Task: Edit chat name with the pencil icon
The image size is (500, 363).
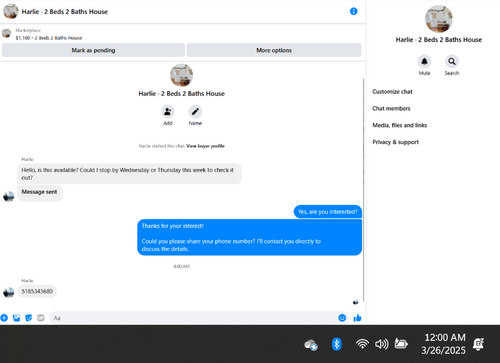Action: (x=195, y=111)
